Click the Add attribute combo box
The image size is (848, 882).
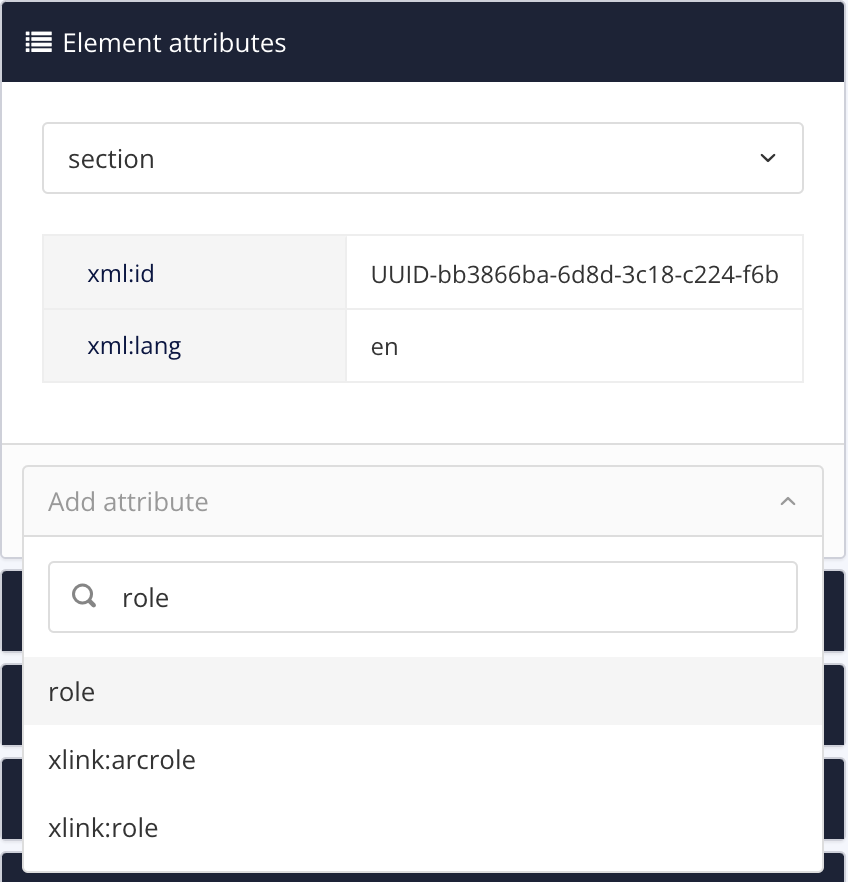[x=400, y=502]
